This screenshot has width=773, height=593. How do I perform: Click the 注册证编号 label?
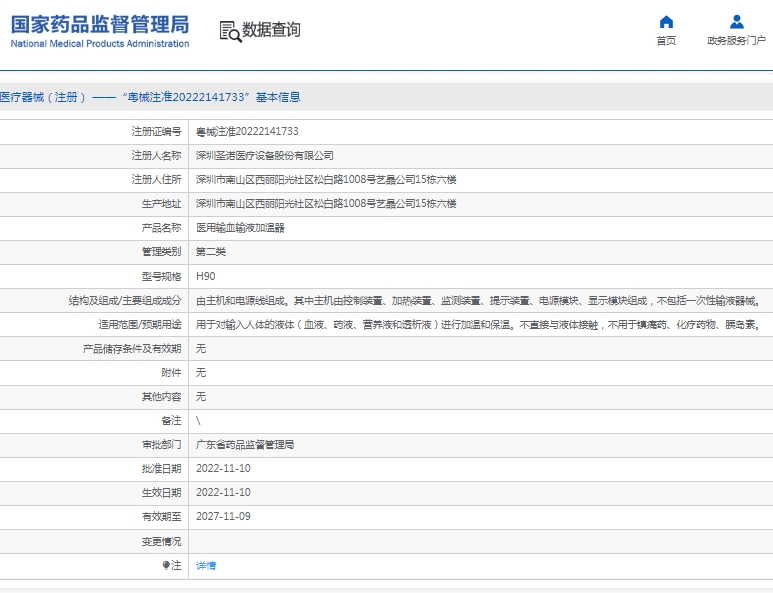(x=156, y=131)
